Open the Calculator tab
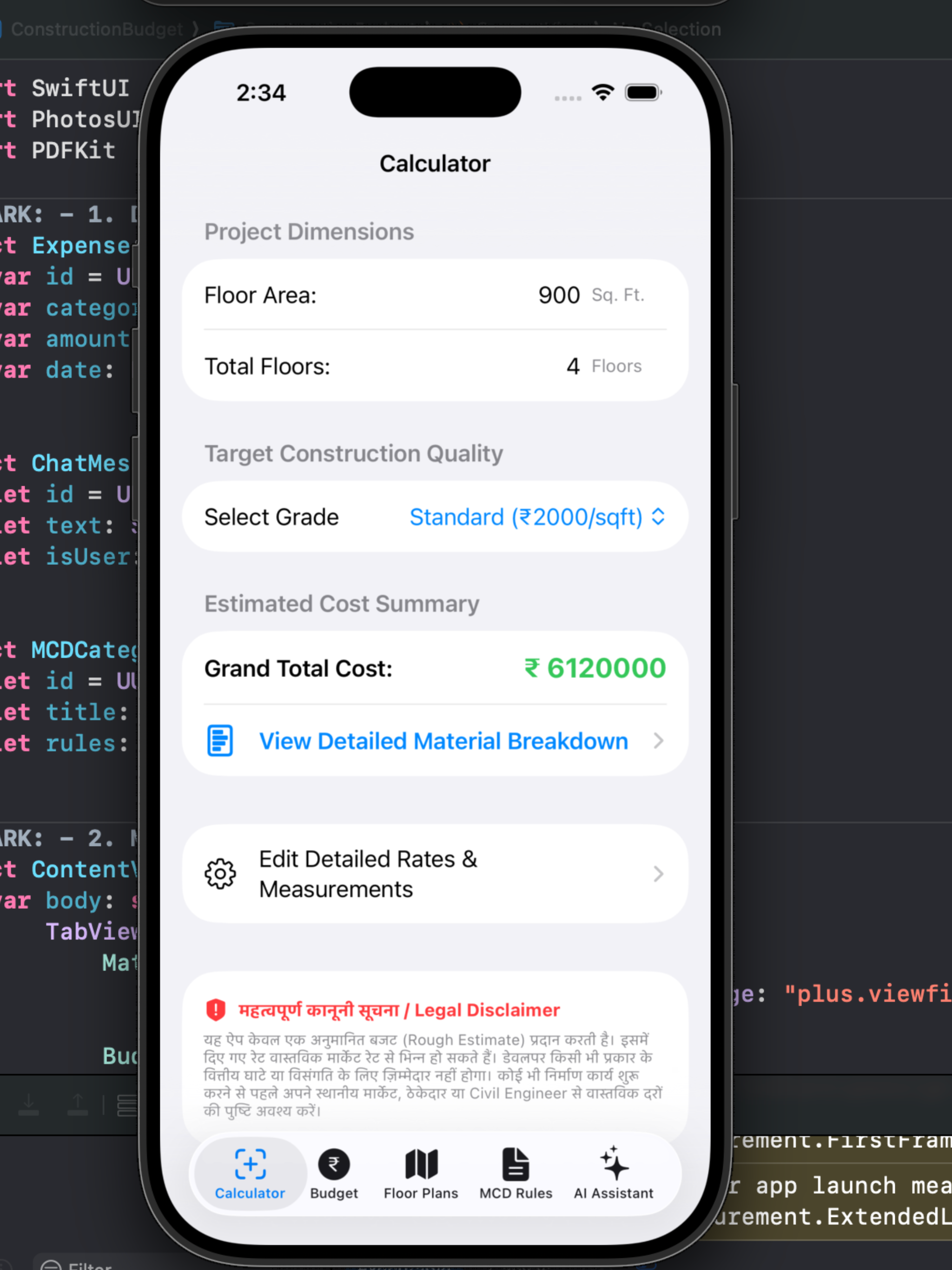Viewport: 952px width, 1270px height. click(x=250, y=1174)
